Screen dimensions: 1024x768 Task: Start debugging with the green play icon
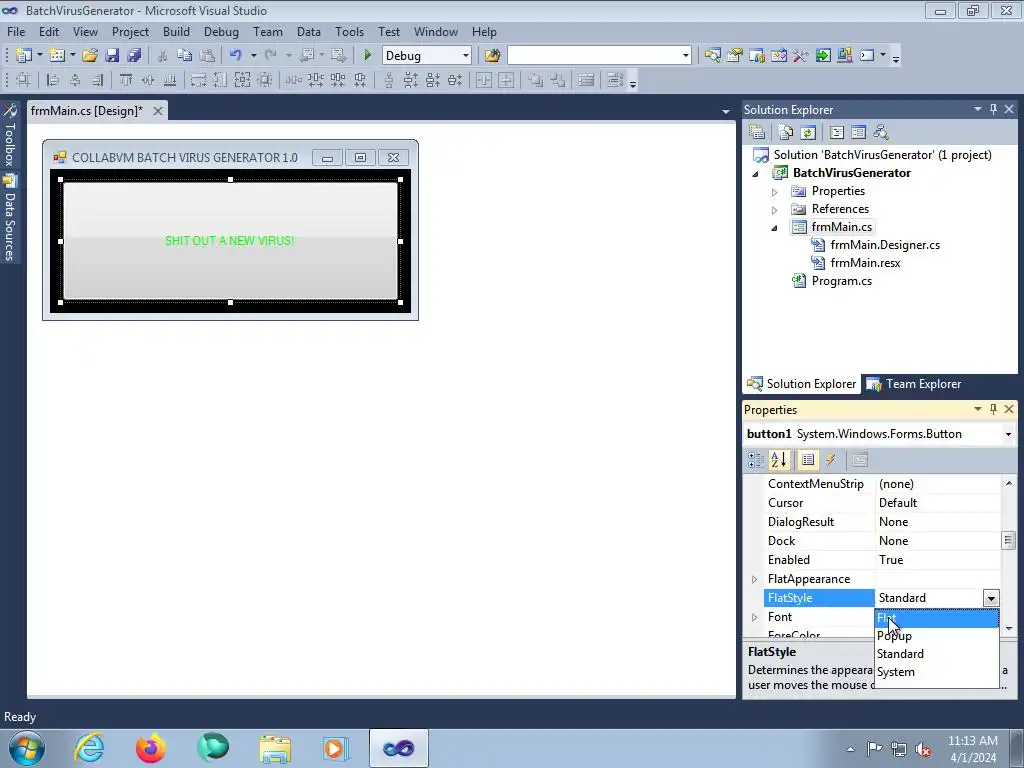[367, 56]
